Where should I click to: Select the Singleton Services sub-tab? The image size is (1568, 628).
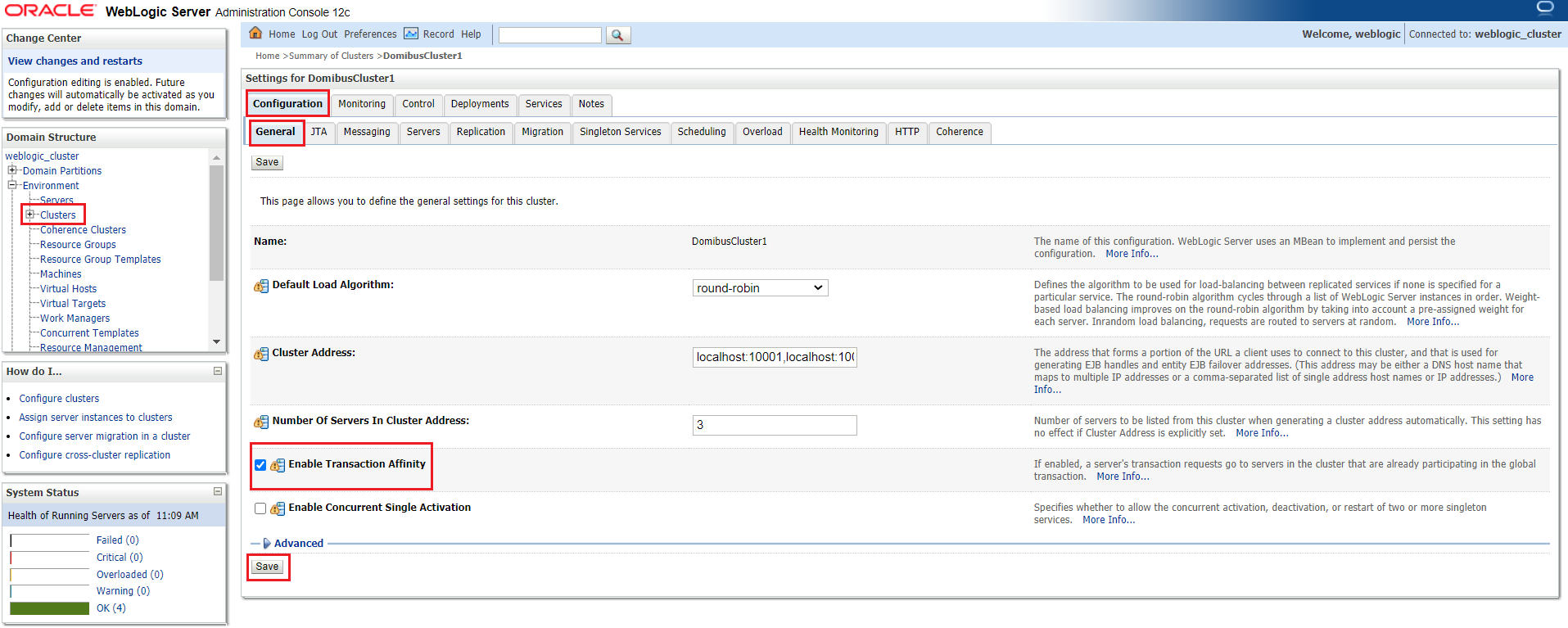pyautogui.click(x=621, y=132)
